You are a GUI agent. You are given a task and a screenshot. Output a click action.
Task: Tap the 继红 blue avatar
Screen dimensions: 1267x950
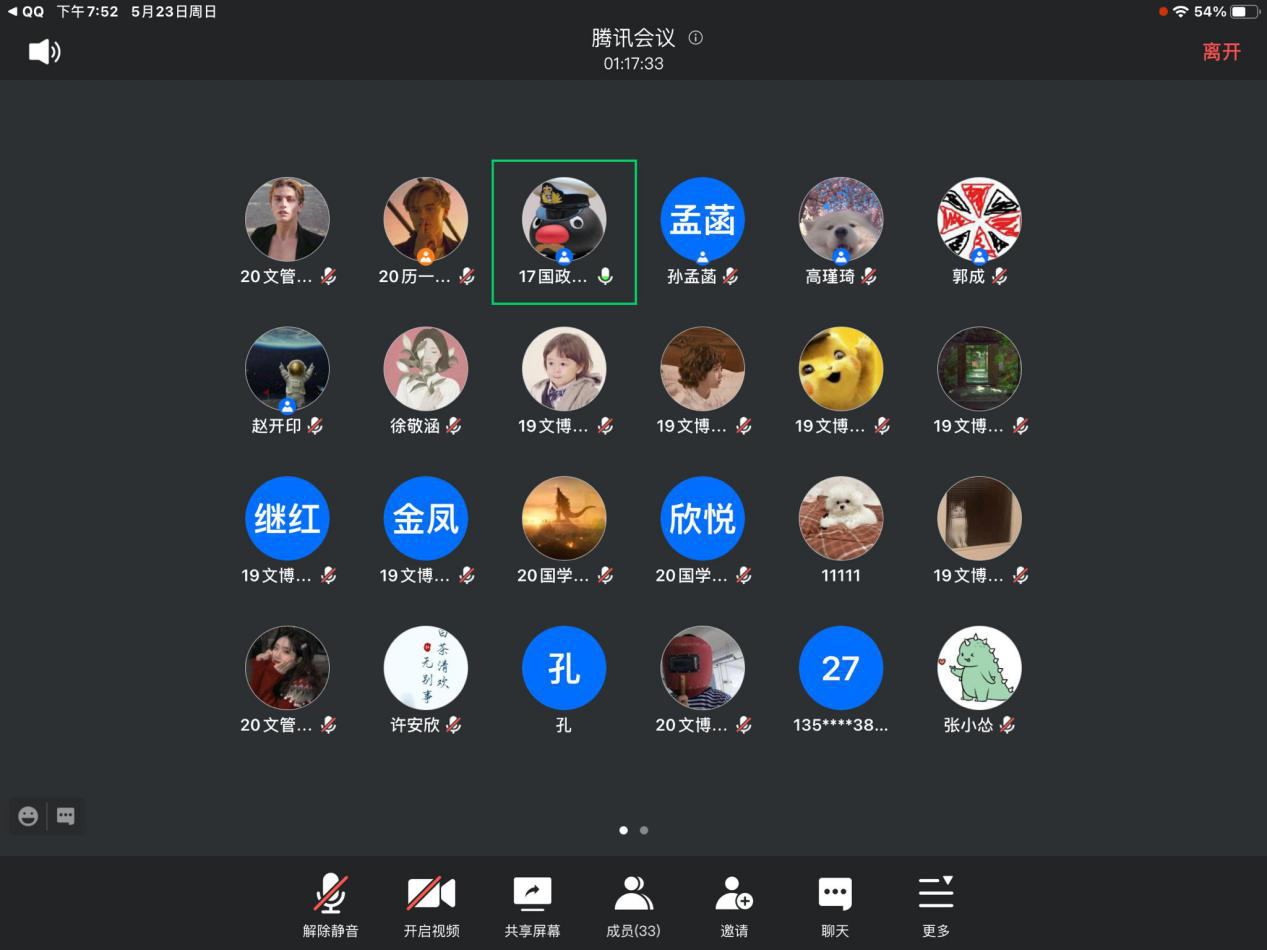287,519
